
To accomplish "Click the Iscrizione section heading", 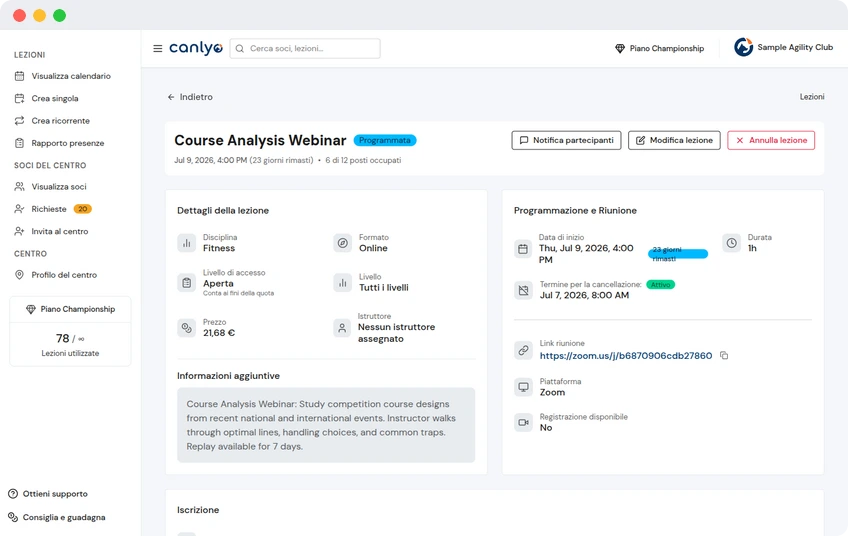I will [198, 510].
